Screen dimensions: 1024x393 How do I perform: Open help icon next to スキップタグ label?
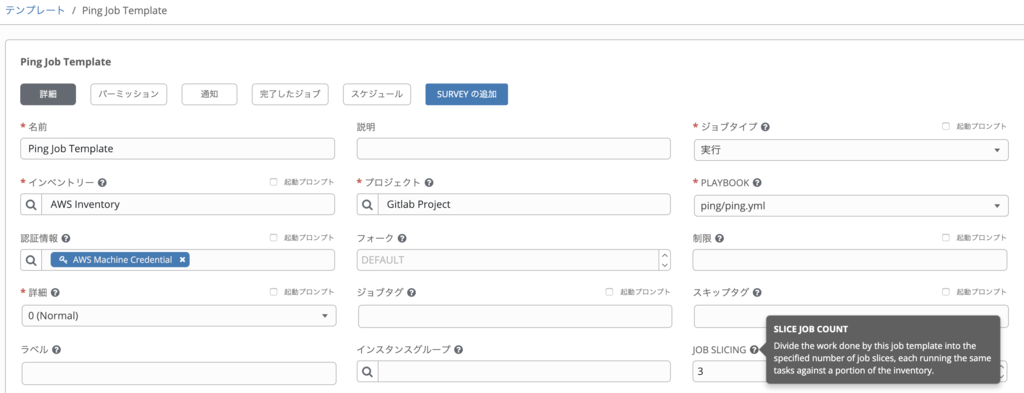[x=757, y=293]
